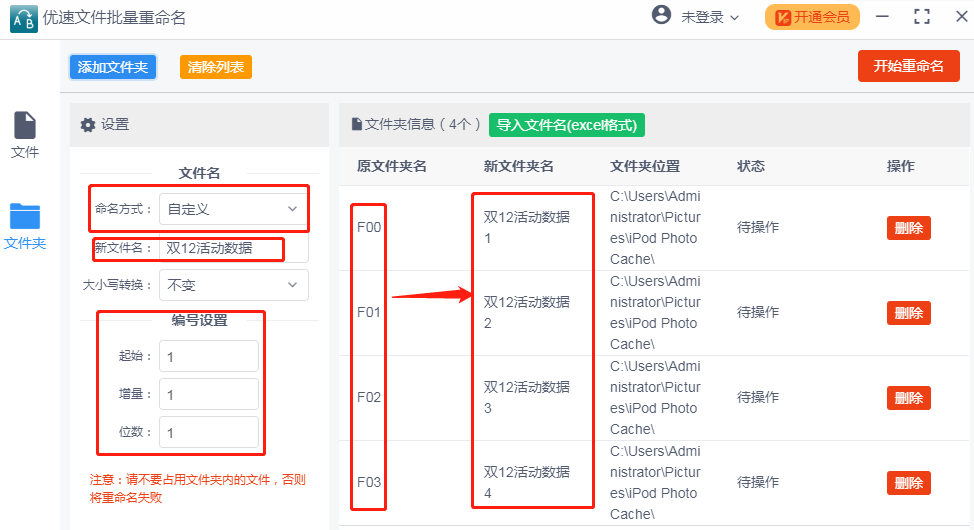Click 导入文件名(excel格式) button

pos(567,125)
